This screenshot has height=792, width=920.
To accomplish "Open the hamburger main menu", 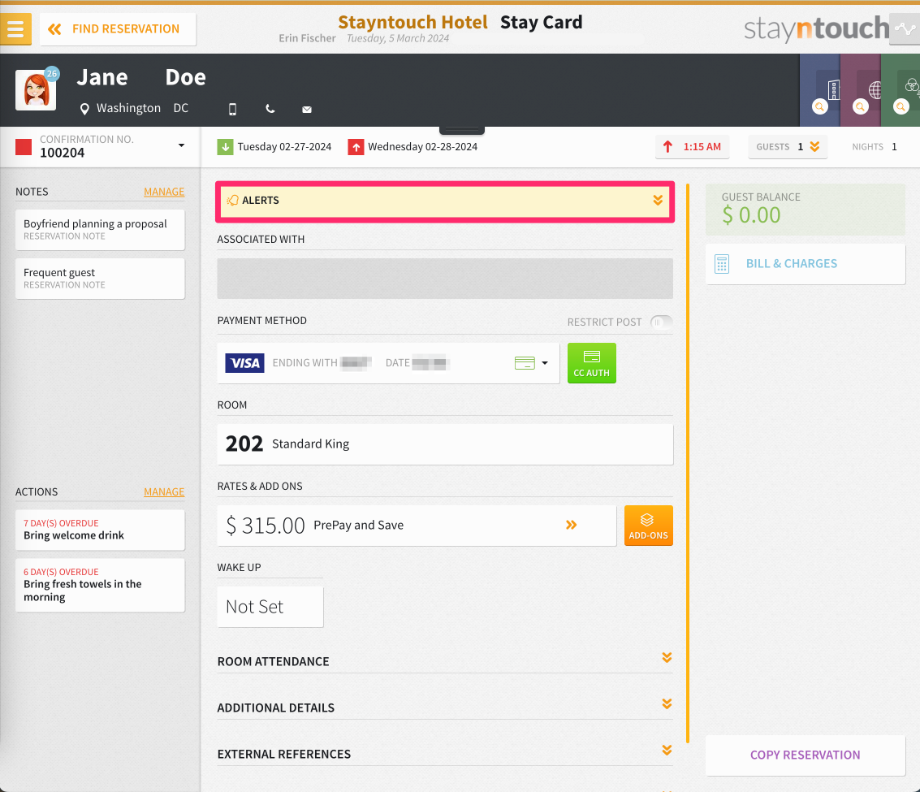I will pyautogui.click(x=15, y=29).
